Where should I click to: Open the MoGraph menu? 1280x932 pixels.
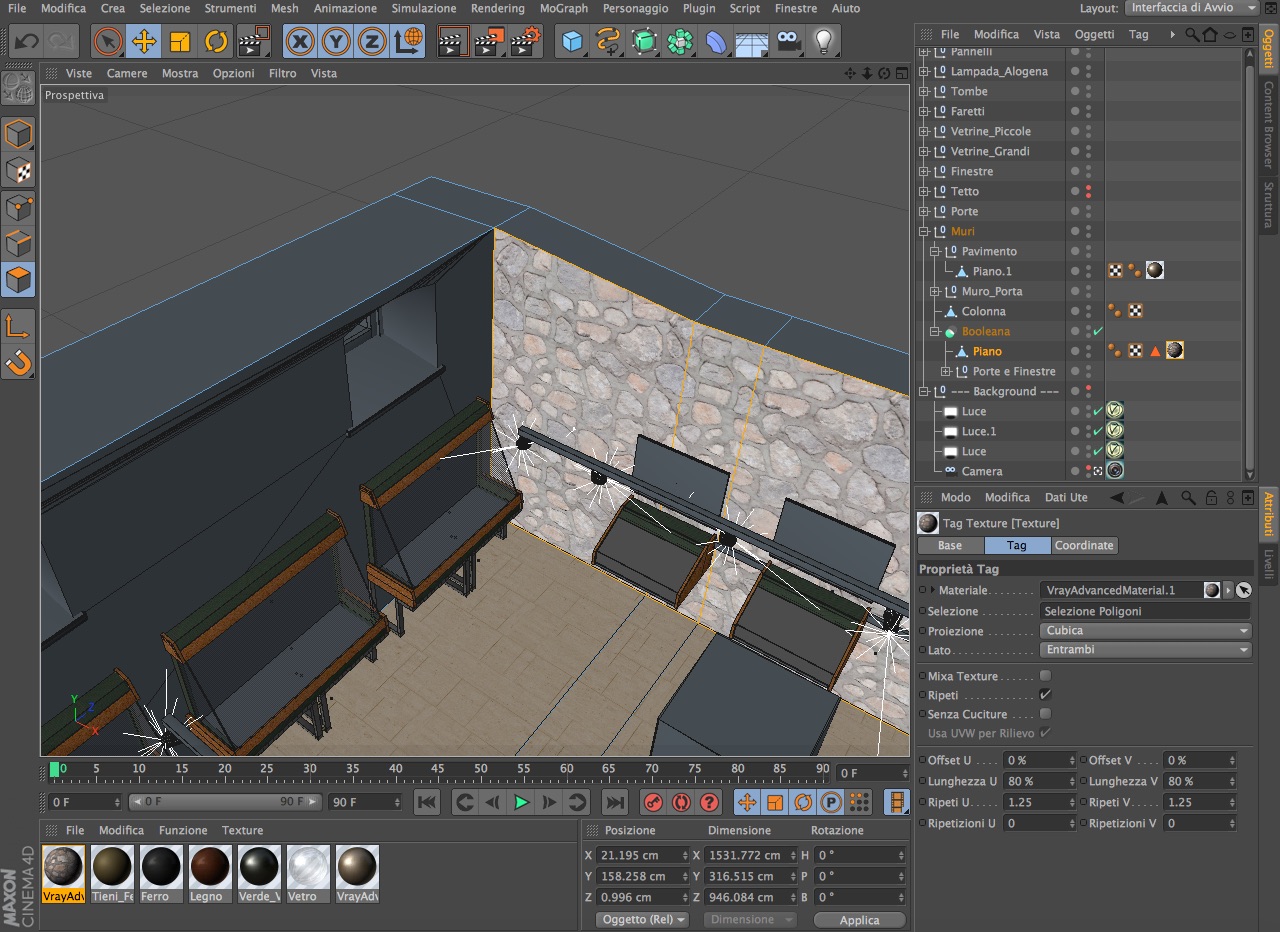[564, 8]
